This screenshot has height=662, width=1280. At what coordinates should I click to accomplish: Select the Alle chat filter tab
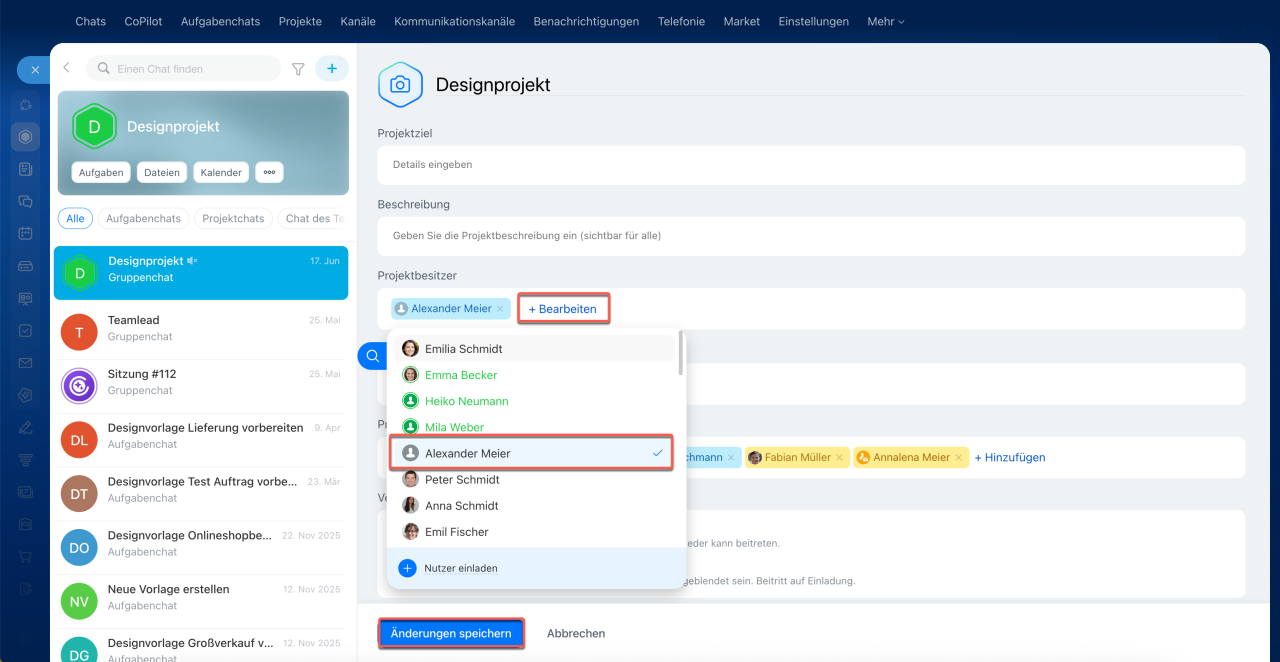75,218
